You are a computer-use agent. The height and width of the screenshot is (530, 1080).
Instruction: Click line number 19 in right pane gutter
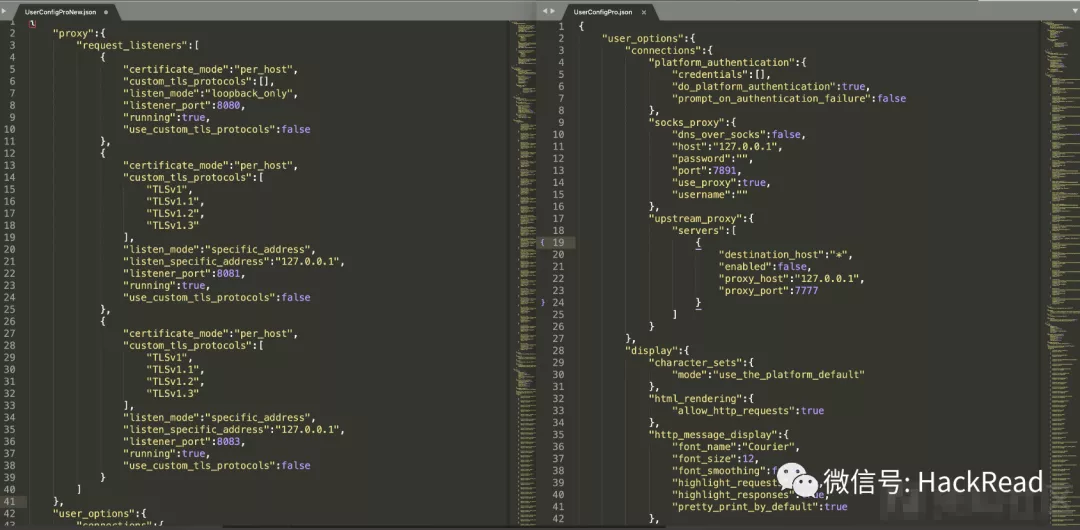[559, 243]
